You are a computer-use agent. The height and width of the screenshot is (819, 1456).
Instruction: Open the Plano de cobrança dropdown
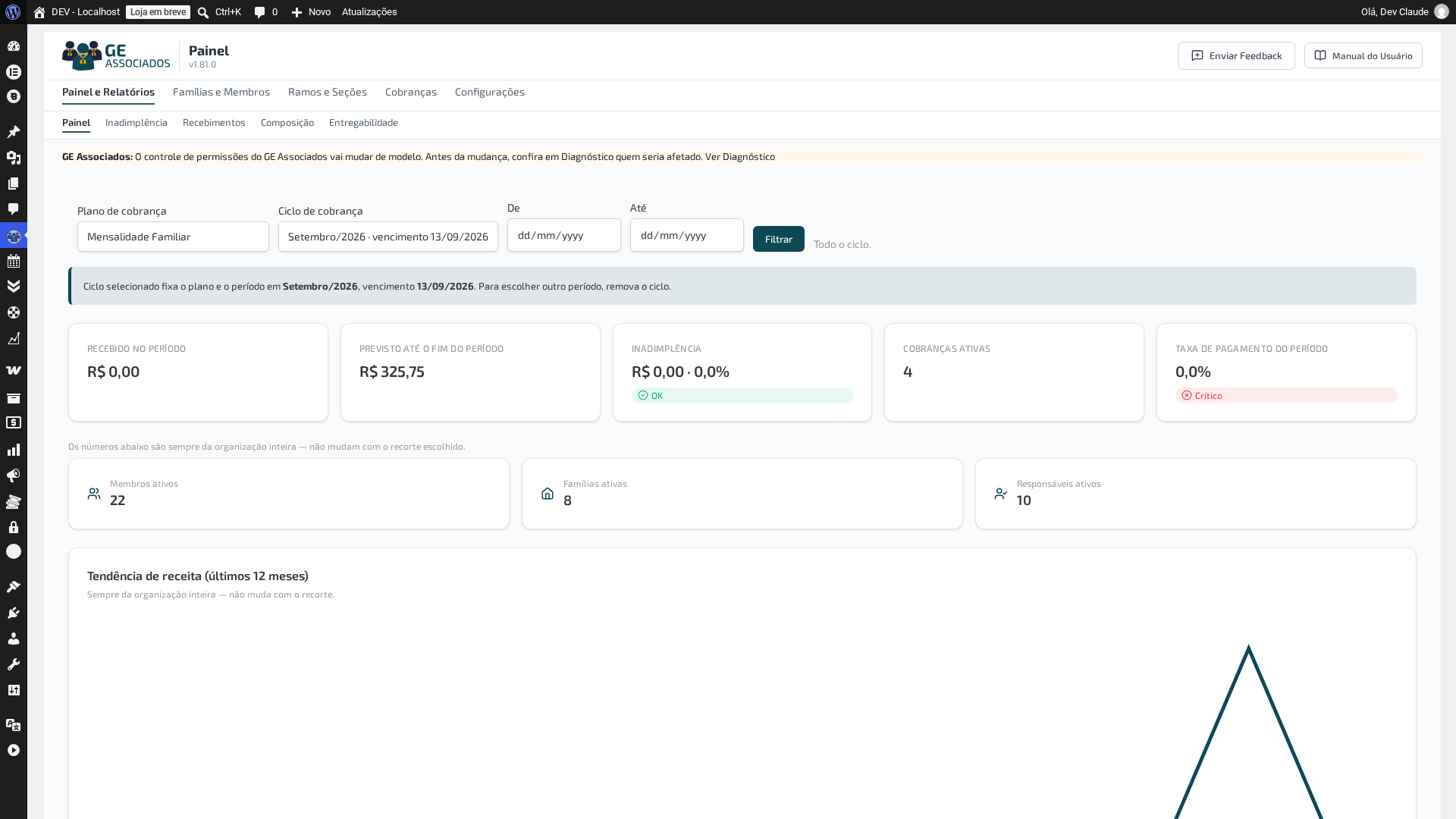pos(173,237)
